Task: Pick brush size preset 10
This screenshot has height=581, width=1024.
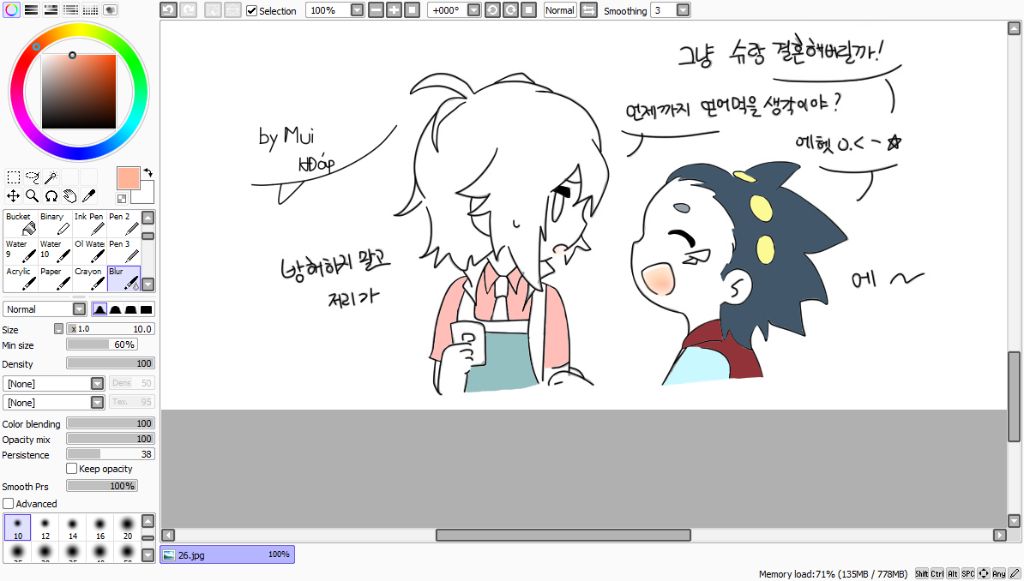Action: pyautogui.click(x=18, y=527)
